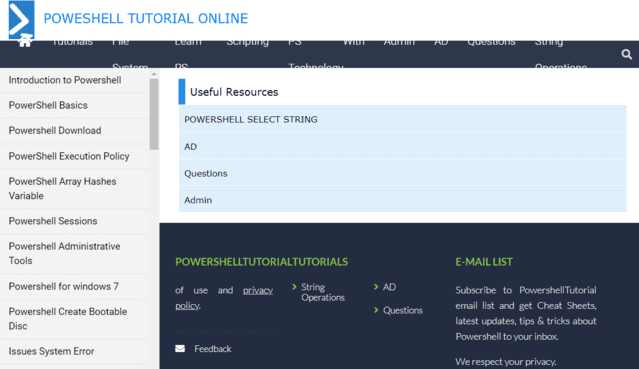Open Questions row in Useful Resources
This screenshot has width=639, height=369.
[403, 173]
